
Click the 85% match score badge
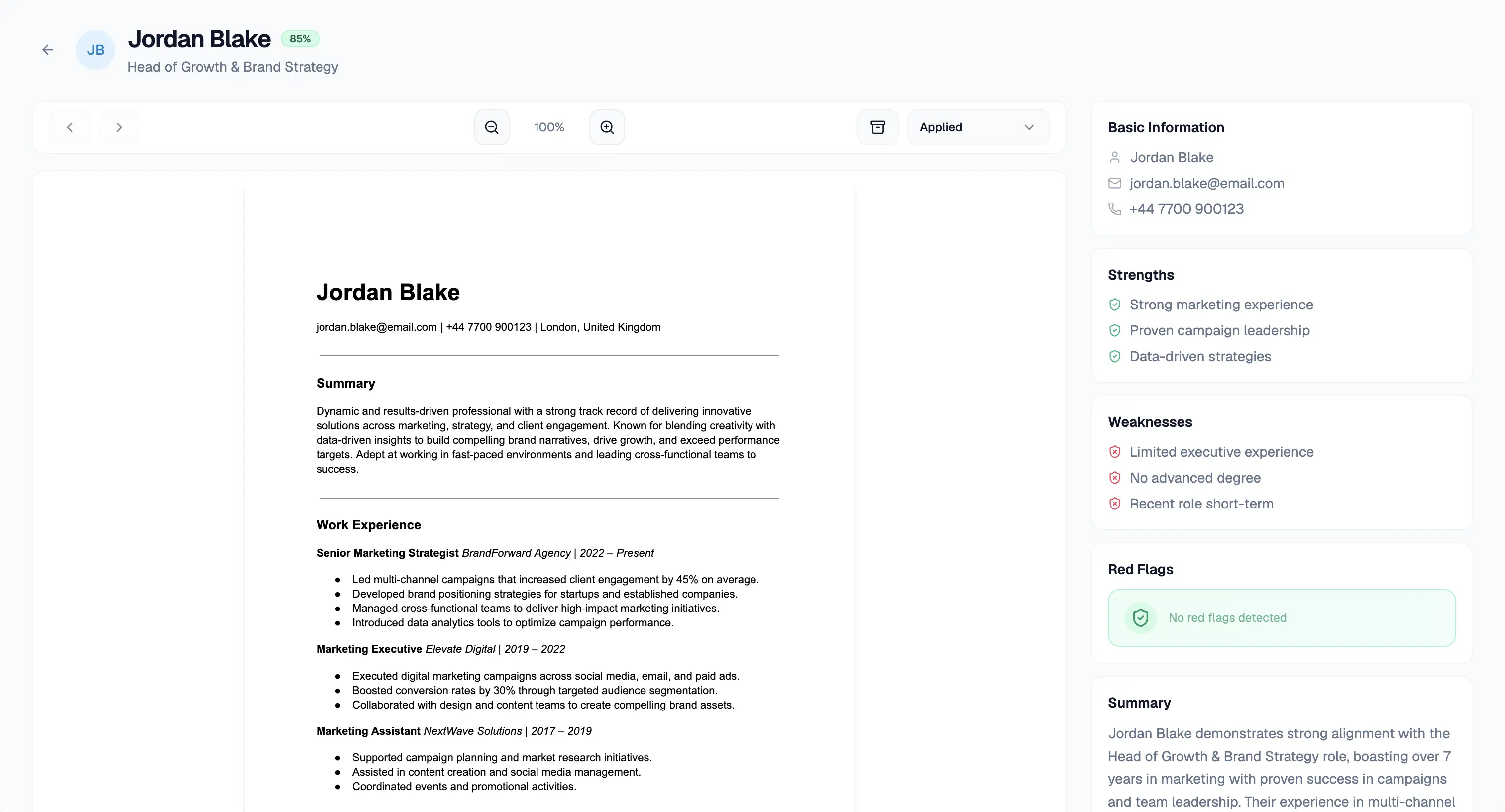(300, 38)
